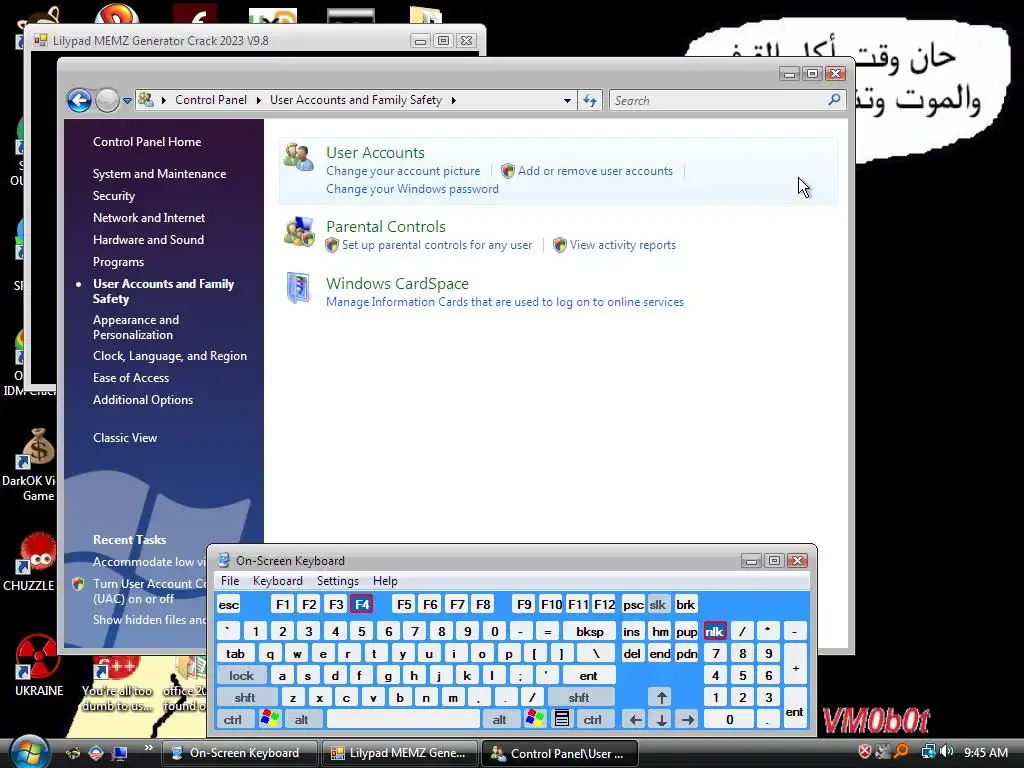Click the left arrow key
Viewport: 1024px width, 768px height.
click(635, 720)
